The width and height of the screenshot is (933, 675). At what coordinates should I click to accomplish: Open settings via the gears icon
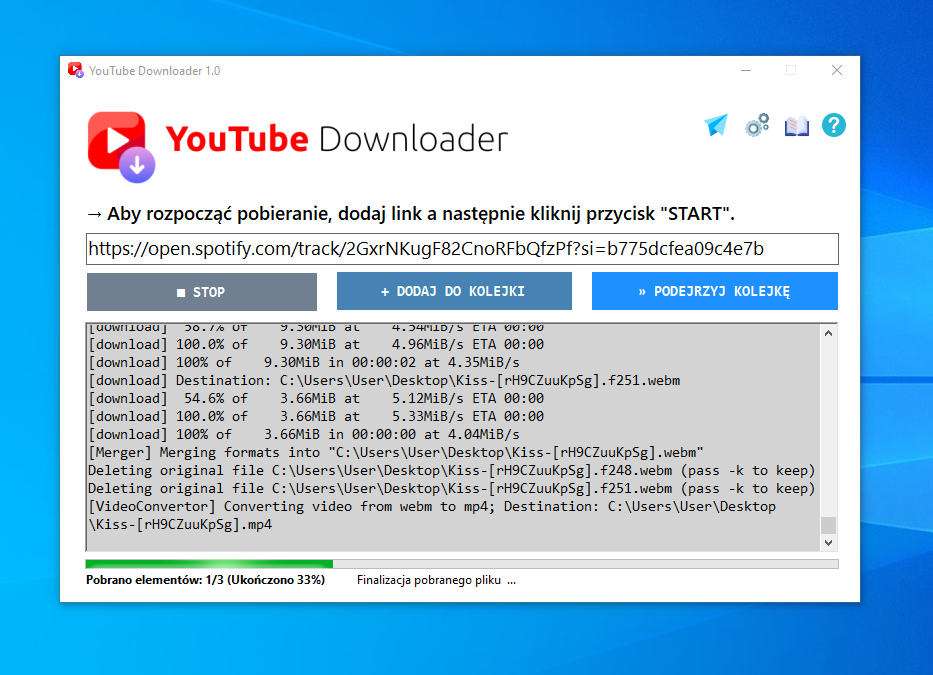(757, 125)
